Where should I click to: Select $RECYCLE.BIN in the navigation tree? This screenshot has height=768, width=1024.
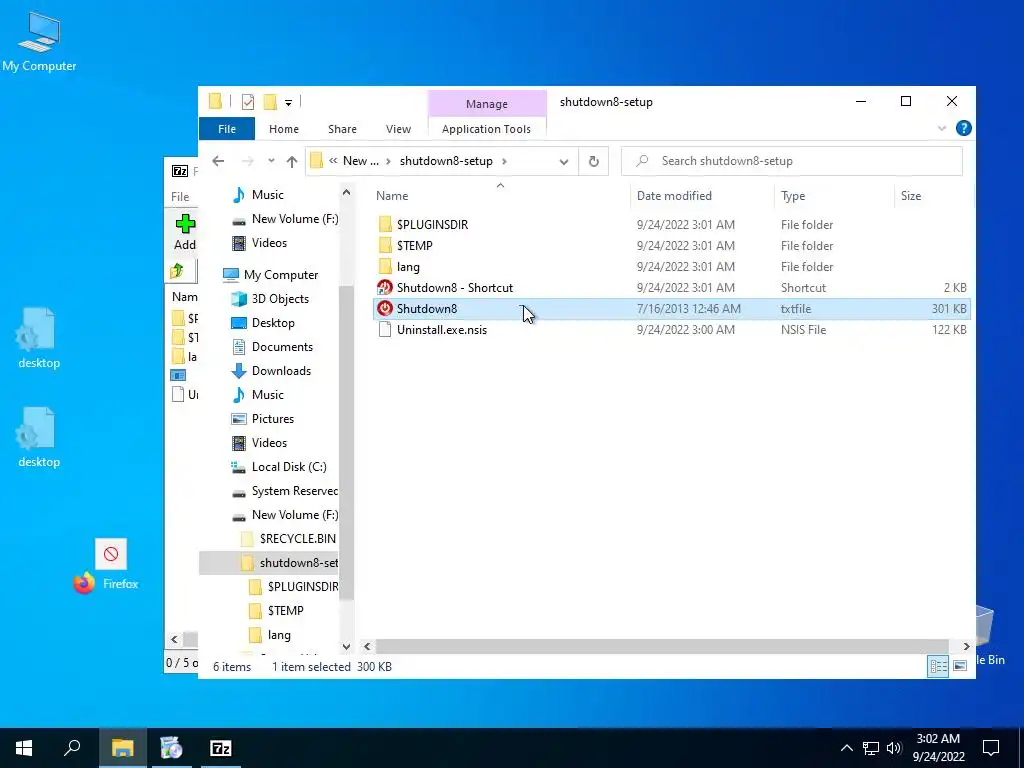(x=297, y=539)
